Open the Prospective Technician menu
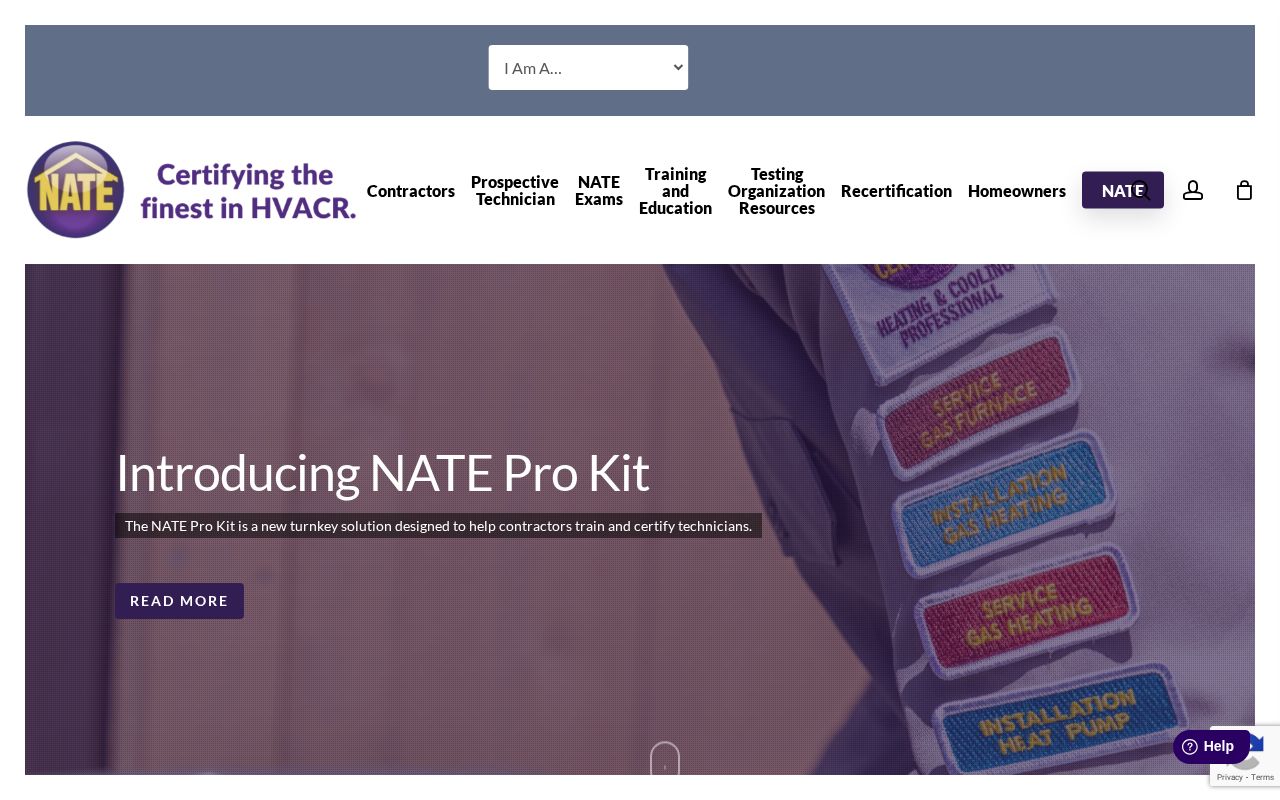Viewport: 1280px width, 800px height. [515, 190]
